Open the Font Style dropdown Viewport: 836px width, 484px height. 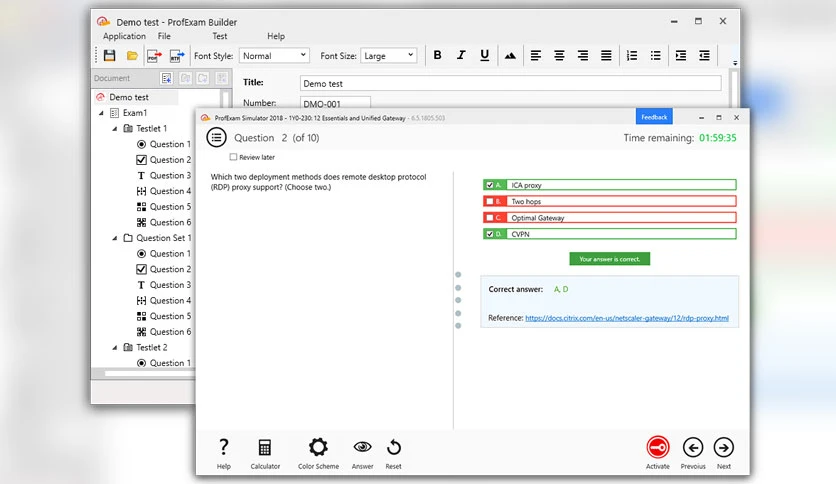274,55
